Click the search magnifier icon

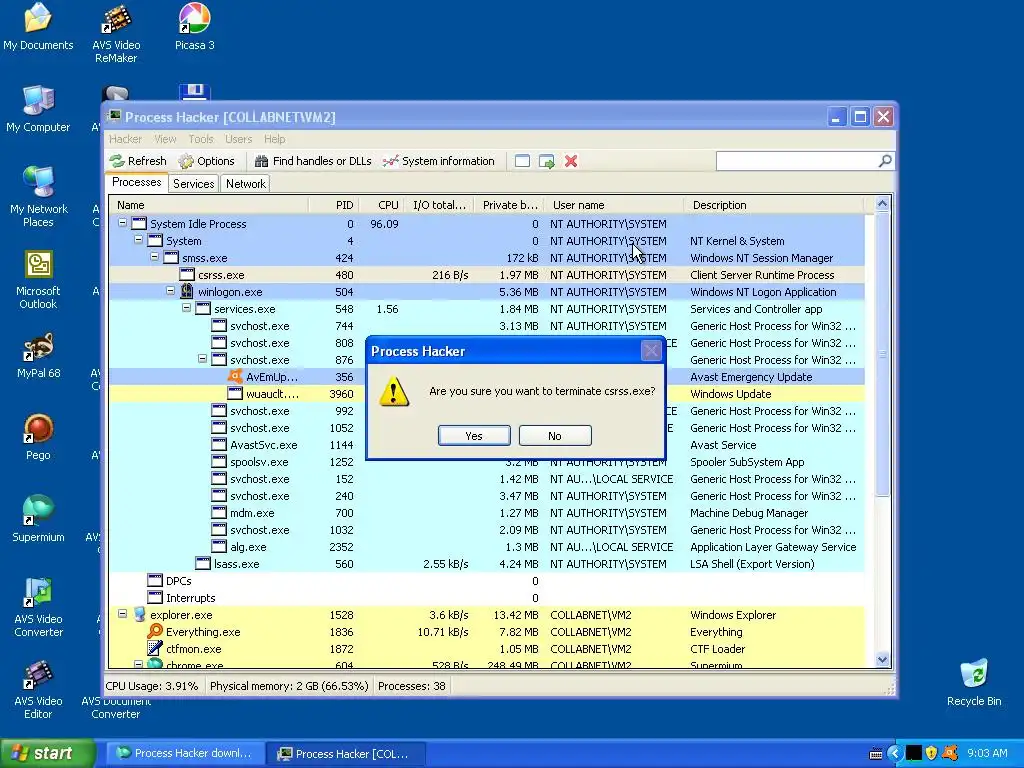point(885,161)
